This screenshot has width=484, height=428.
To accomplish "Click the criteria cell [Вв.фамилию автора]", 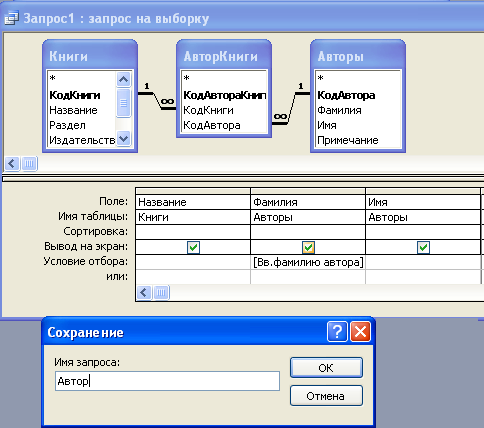I will point(308,262).
